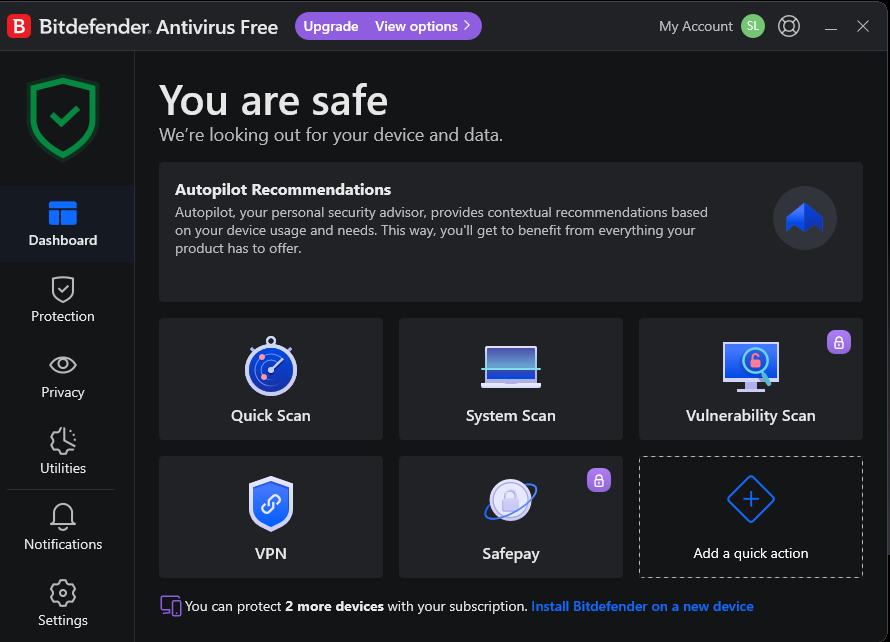Click the Upgrade button

tap(331, 26)
